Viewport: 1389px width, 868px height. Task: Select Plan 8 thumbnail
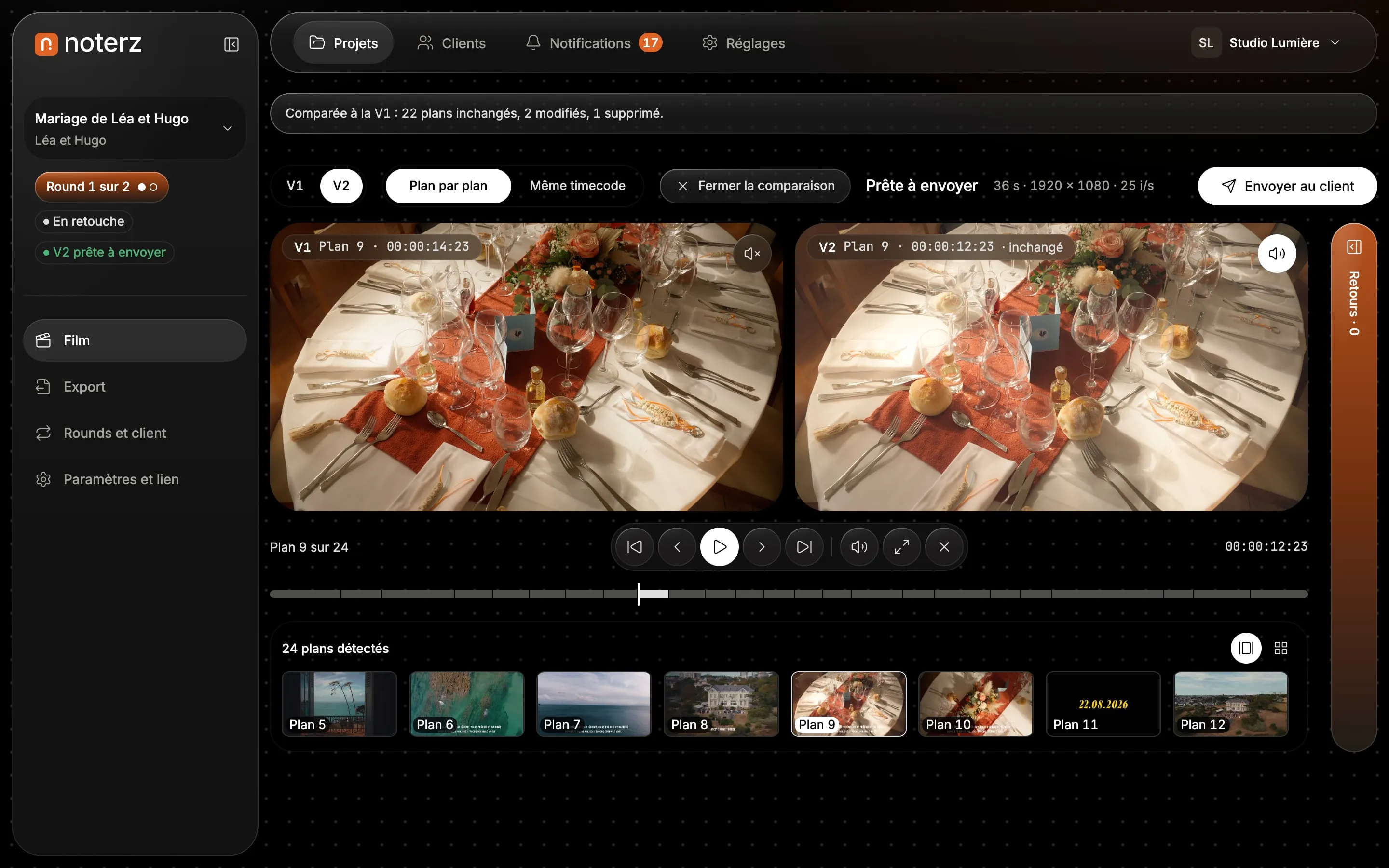(722, 704)
